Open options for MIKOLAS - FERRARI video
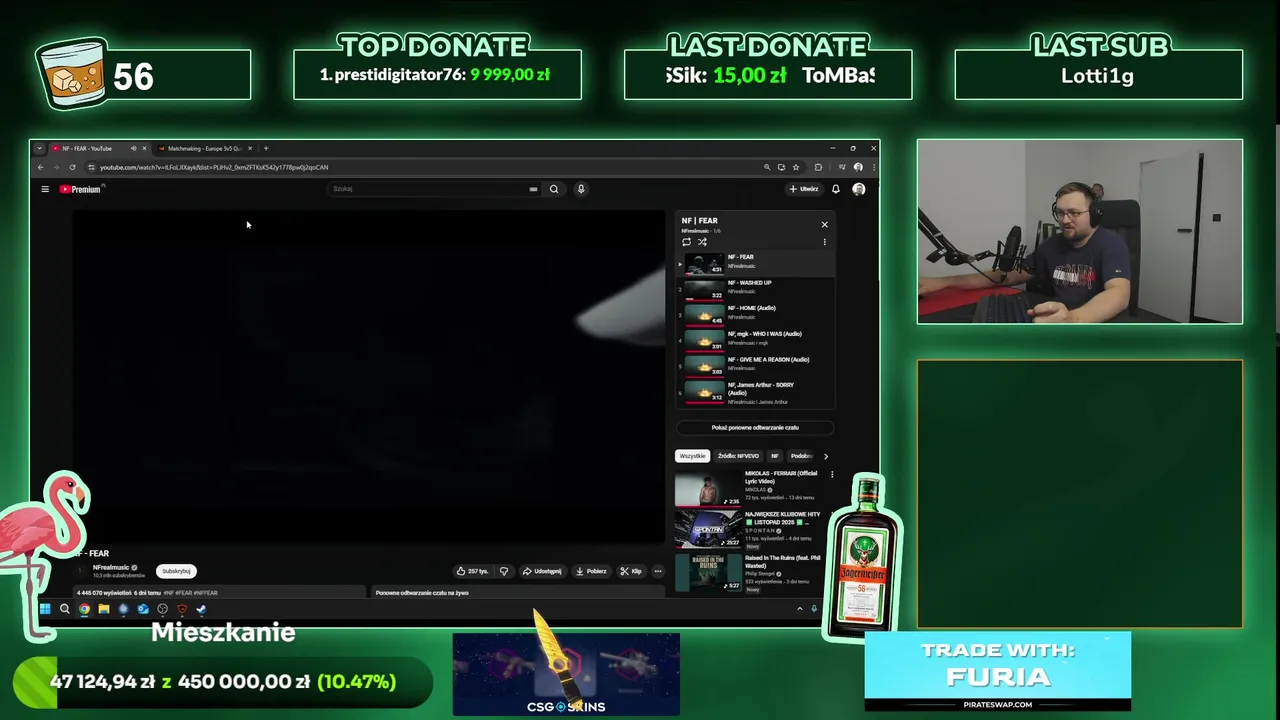 [832, 475]
